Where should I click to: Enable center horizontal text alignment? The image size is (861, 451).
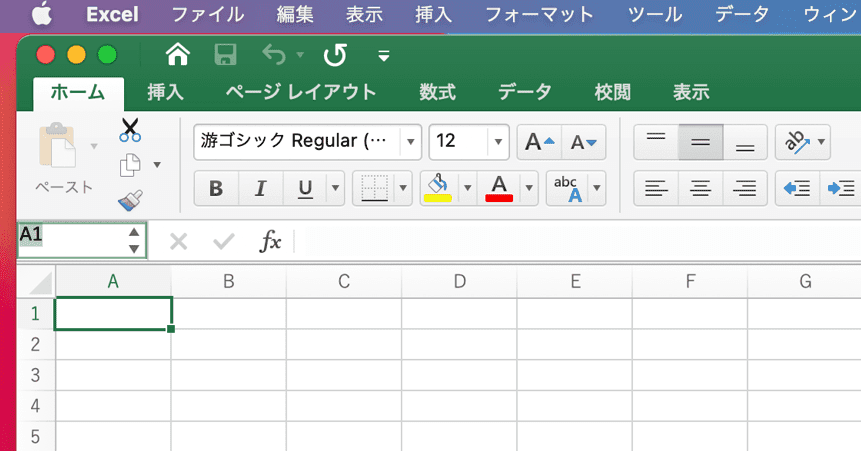pyautogui.click(x=701, y=187)
